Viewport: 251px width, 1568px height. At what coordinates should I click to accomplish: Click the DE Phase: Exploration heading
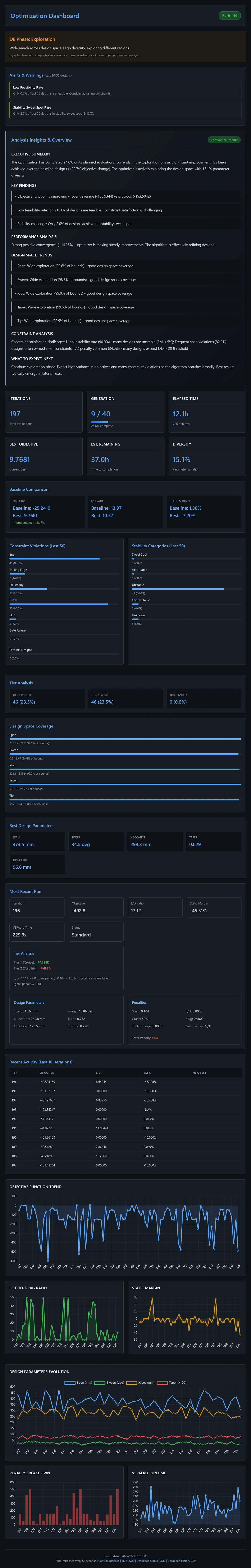32,39
